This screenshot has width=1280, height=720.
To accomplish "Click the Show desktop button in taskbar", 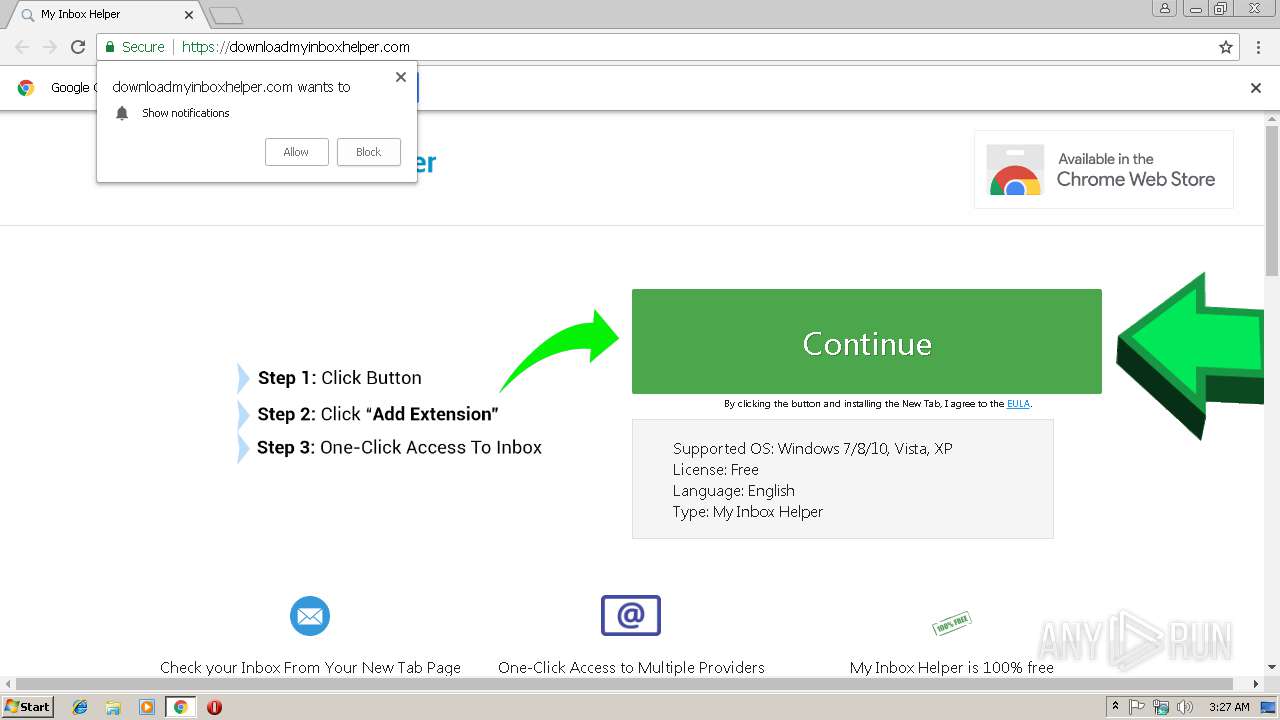I will click(x=1268, y=707).
